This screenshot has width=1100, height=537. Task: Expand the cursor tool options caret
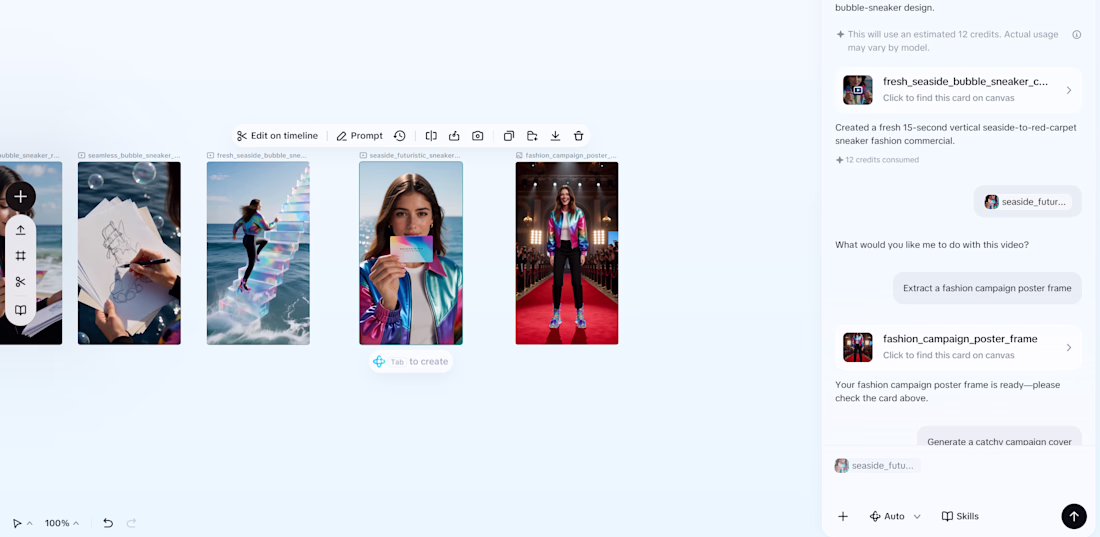[29, 523]
